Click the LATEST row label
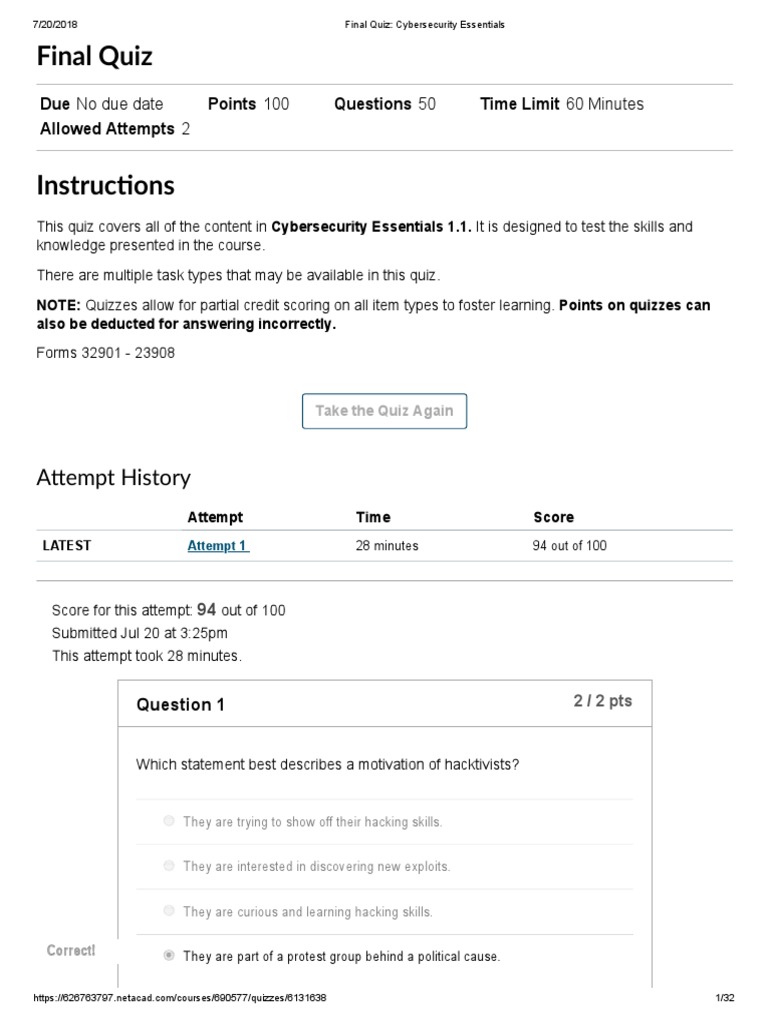 click(x=66, y=546)
